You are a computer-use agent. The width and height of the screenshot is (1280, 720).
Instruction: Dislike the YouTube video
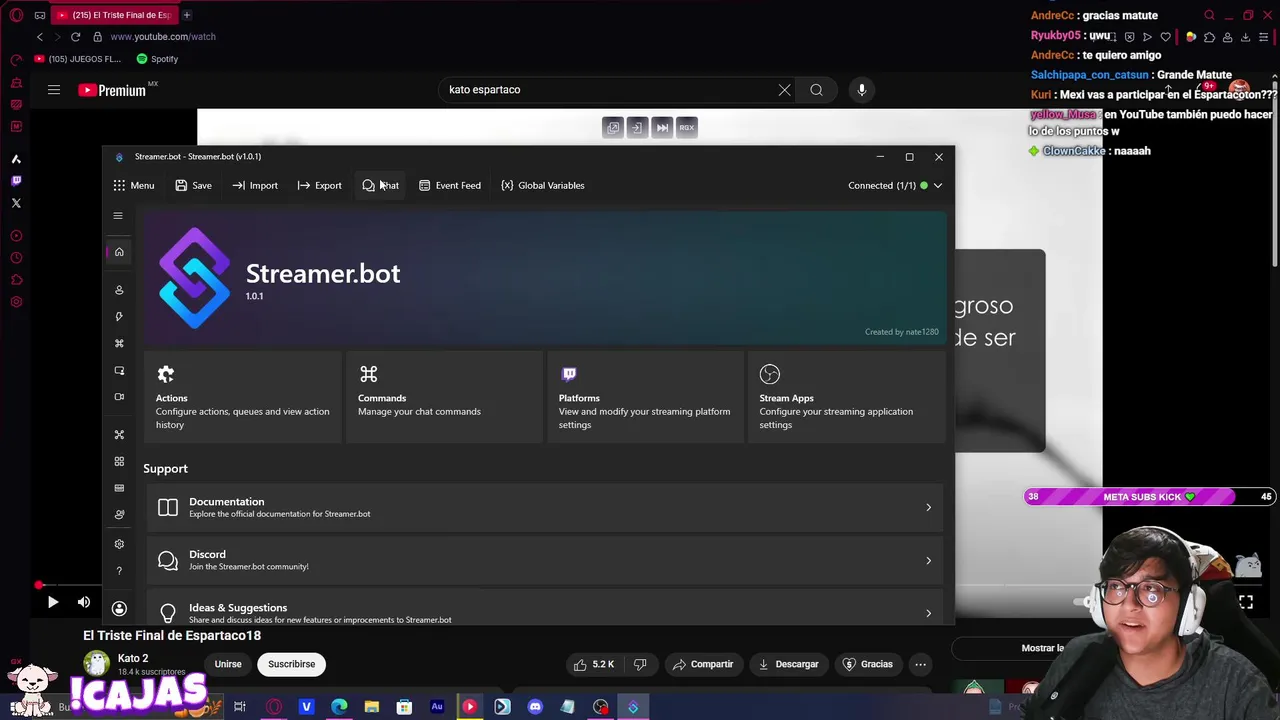tap(640, 664)
